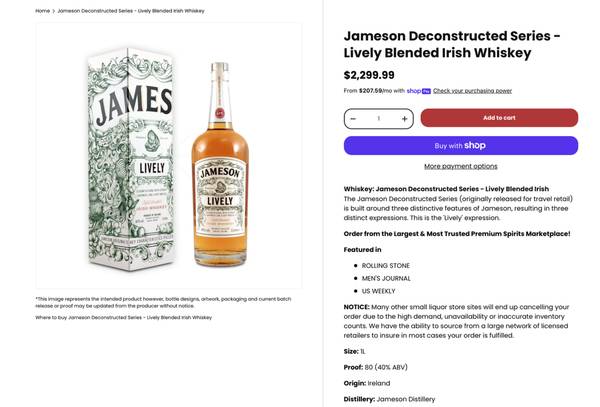Viewport: 600px width, 407px height.
Task: Go to Home in the breadcrumb
Action: (x=43, y=11)
